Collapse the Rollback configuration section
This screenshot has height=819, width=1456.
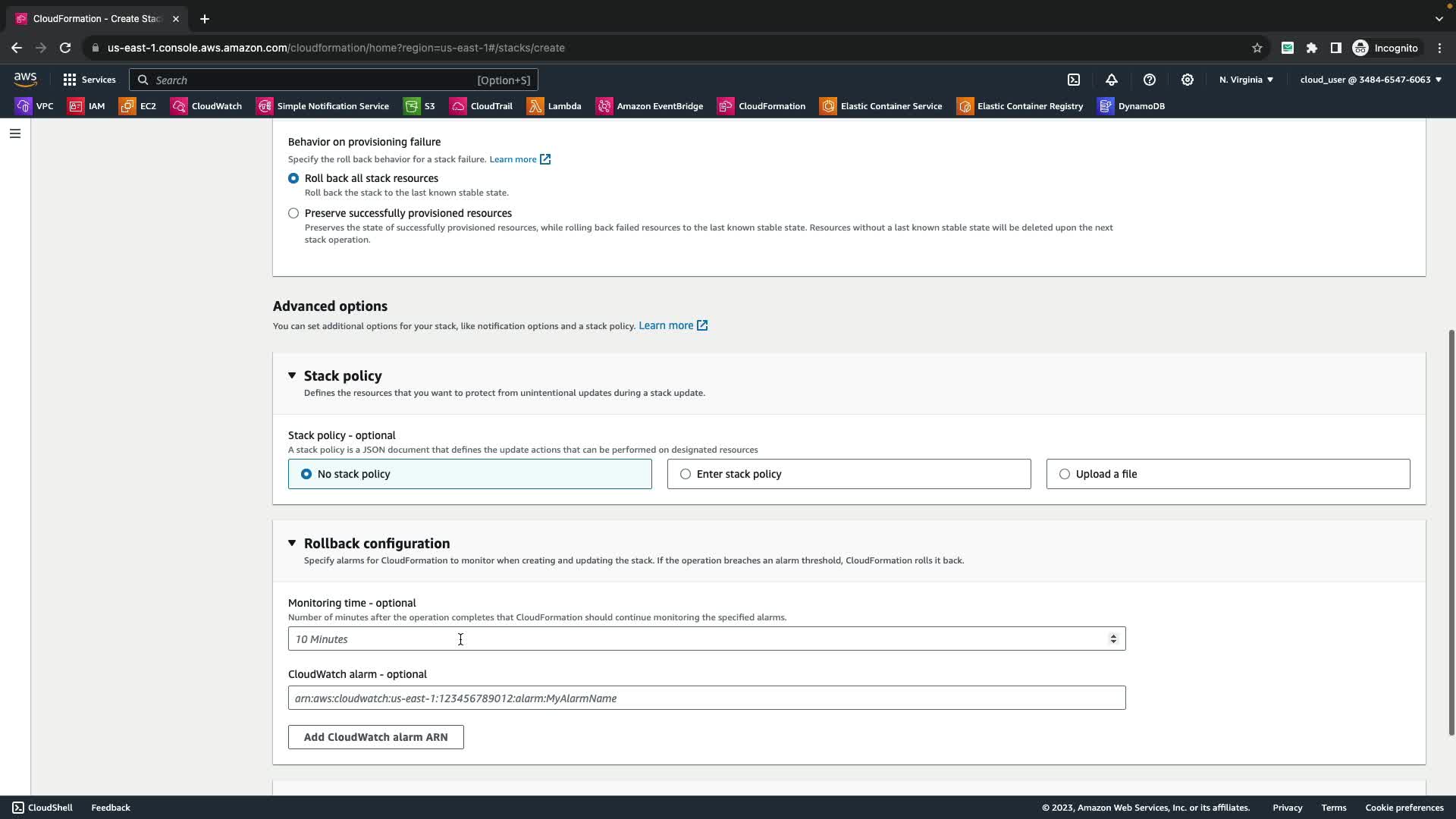292,543
